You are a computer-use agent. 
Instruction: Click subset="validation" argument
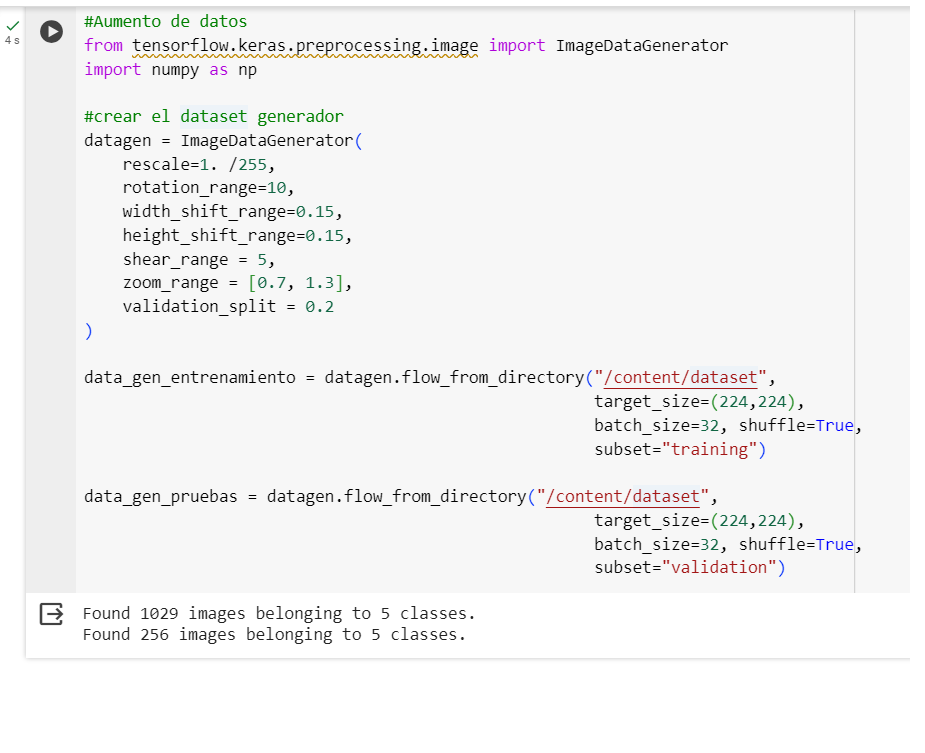[690, 567]
